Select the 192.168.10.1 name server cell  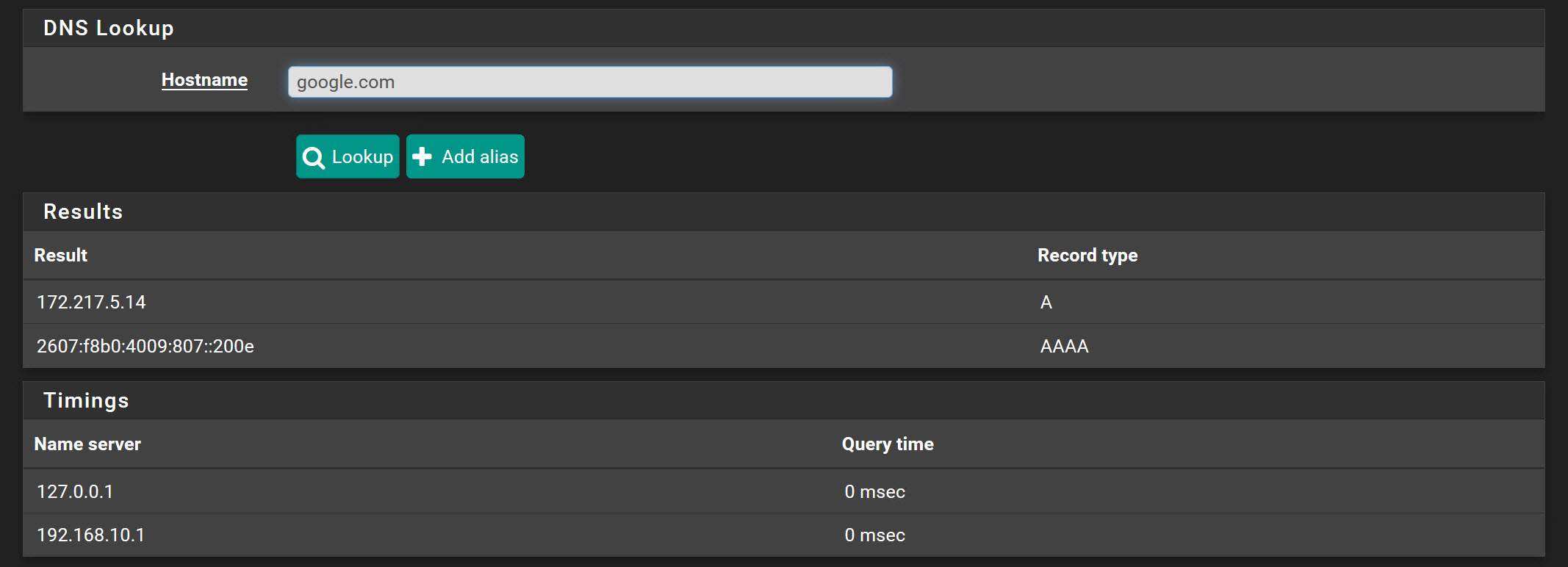point(90,535)
